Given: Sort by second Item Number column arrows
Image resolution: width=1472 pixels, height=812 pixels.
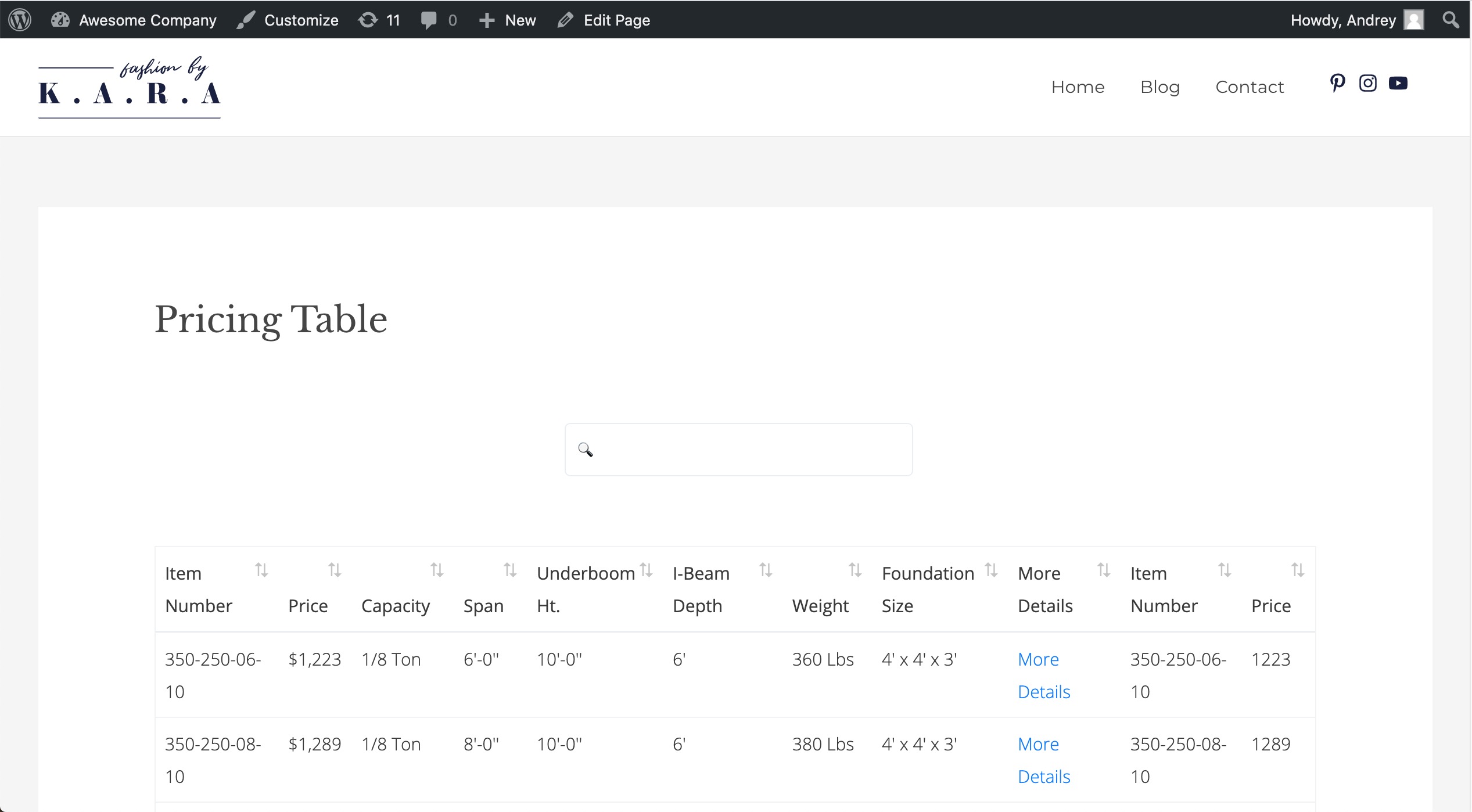Looking at the screenshot, I should pos(1225,570).
